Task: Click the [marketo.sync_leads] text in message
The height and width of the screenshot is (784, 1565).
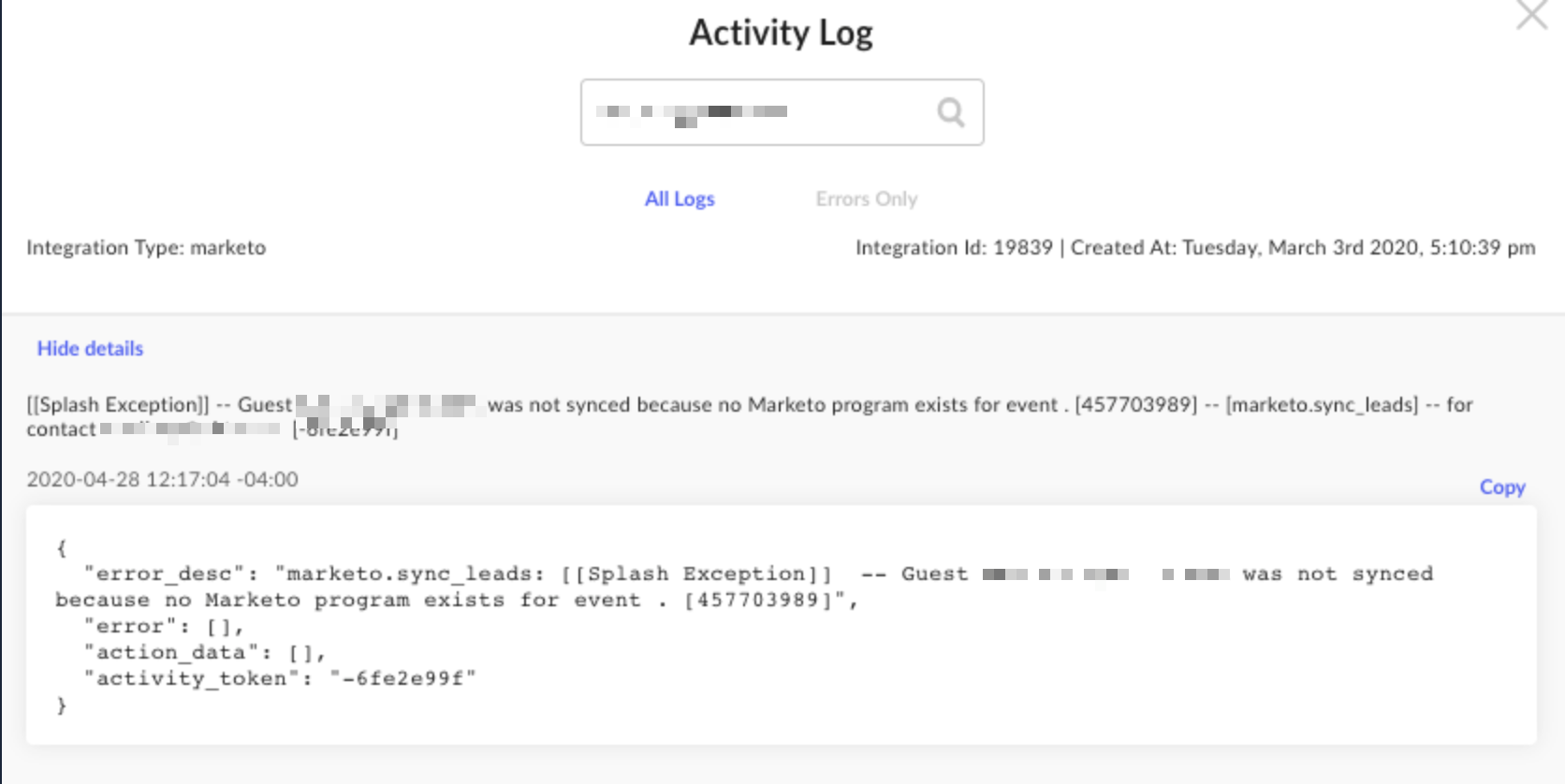Action: point(1322,404)
